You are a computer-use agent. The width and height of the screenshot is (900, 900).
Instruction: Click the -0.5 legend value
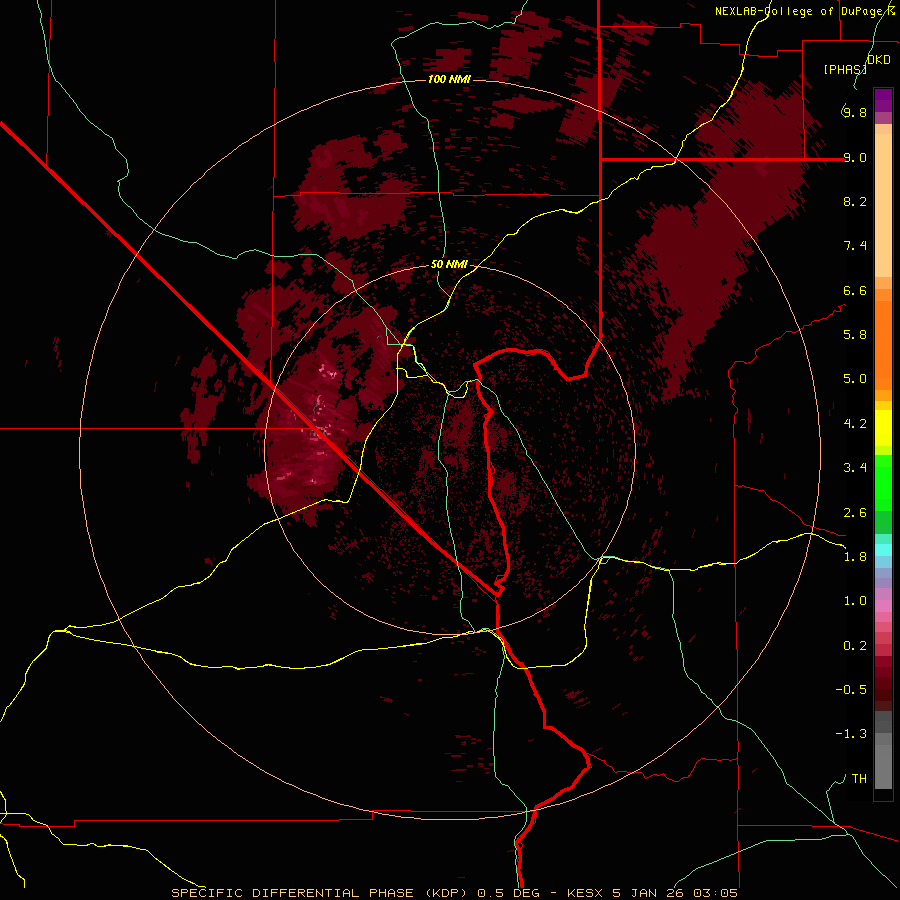click(x=851, y=690)
